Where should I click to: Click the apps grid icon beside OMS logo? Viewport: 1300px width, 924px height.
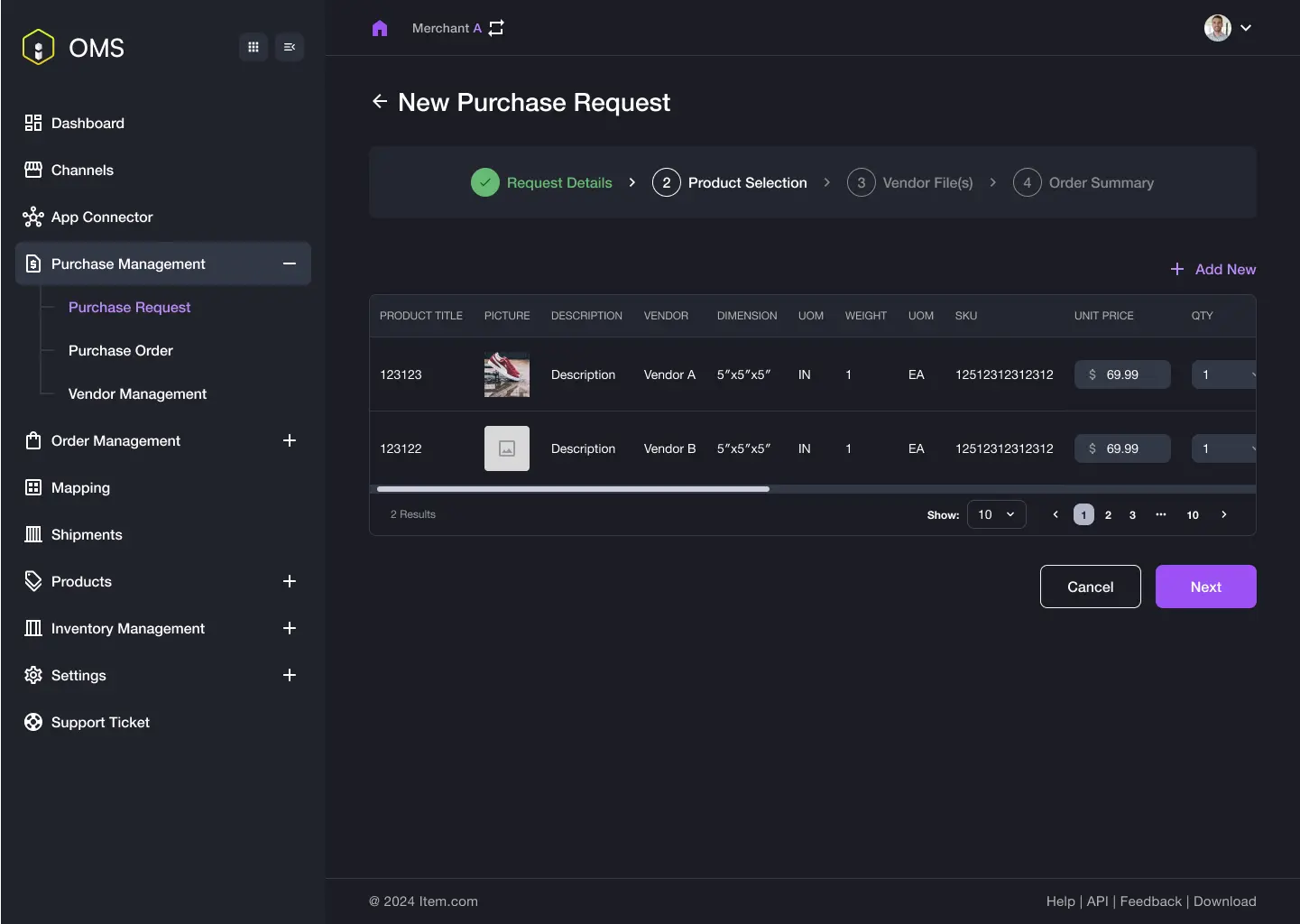(254, 47)
